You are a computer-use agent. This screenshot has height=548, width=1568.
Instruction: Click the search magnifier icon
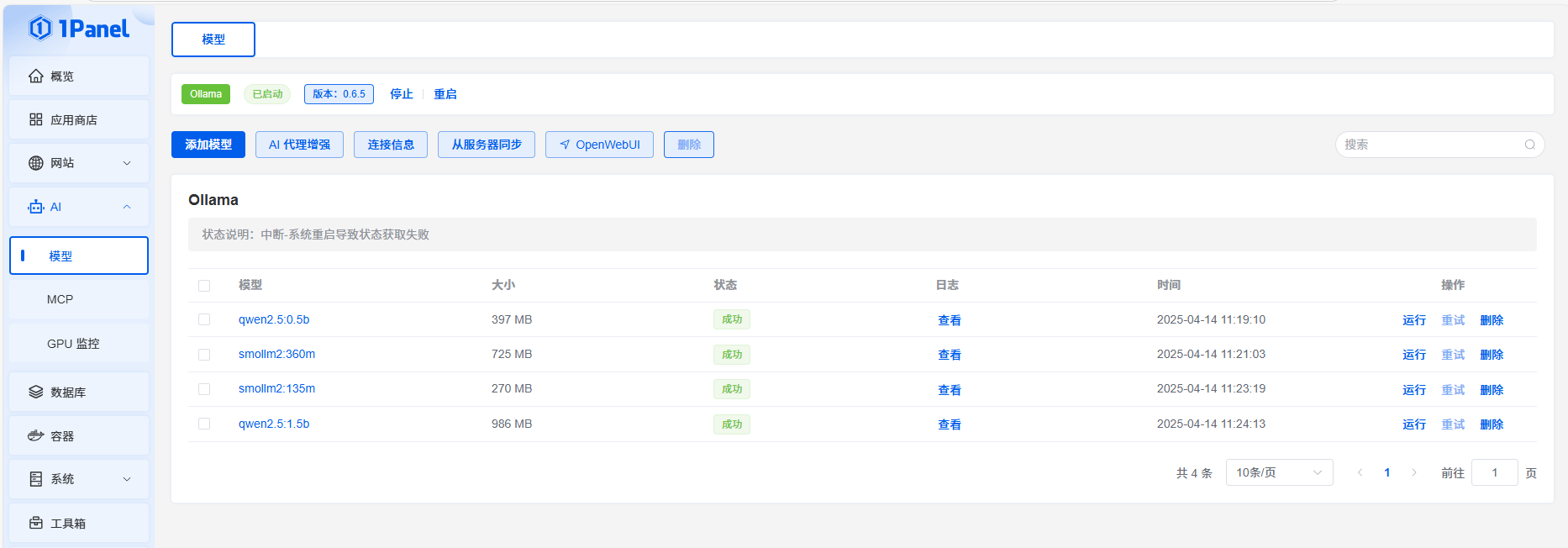point(1529,145)
